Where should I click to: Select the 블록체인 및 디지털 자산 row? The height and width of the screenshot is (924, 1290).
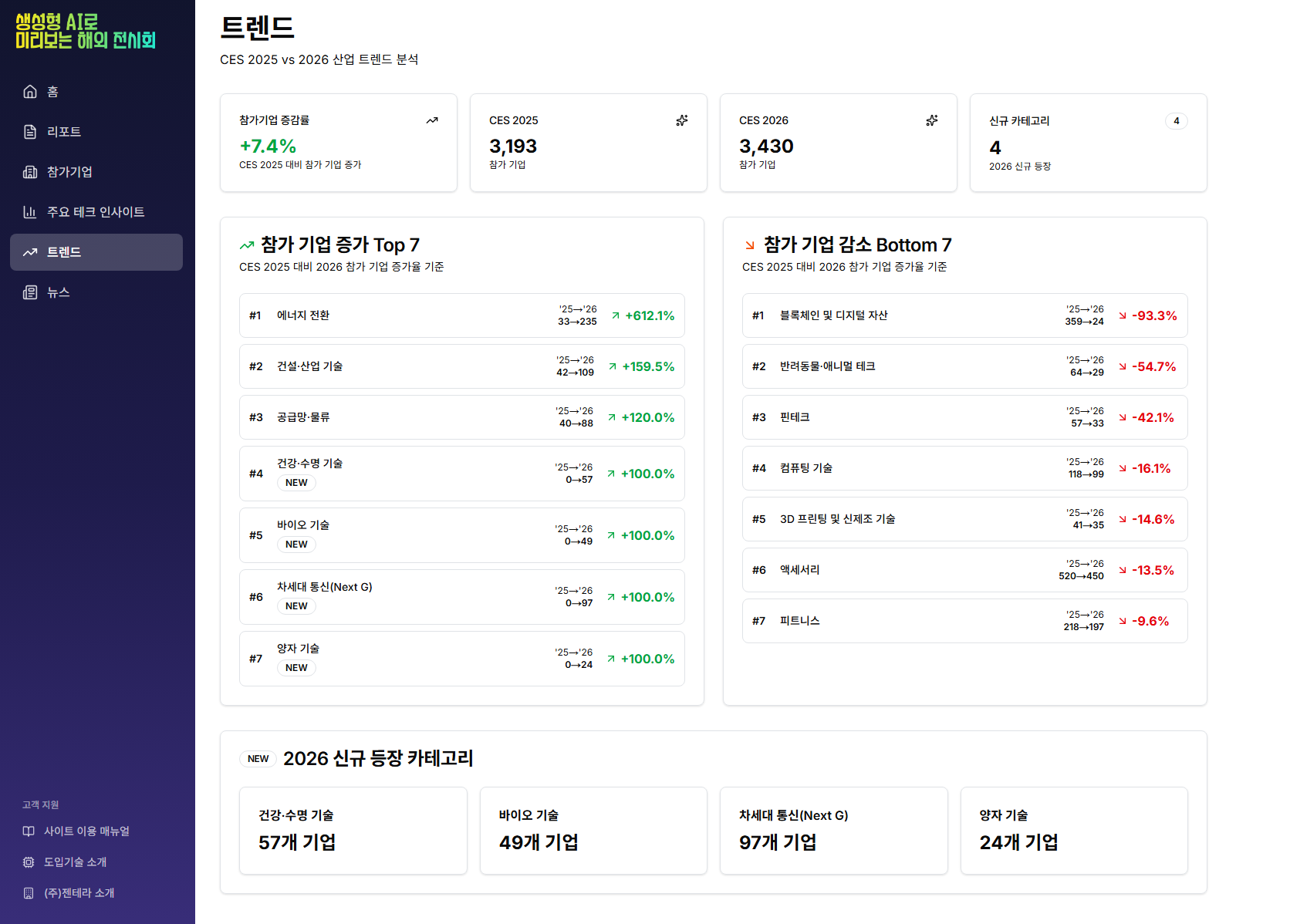pos(964,315)
